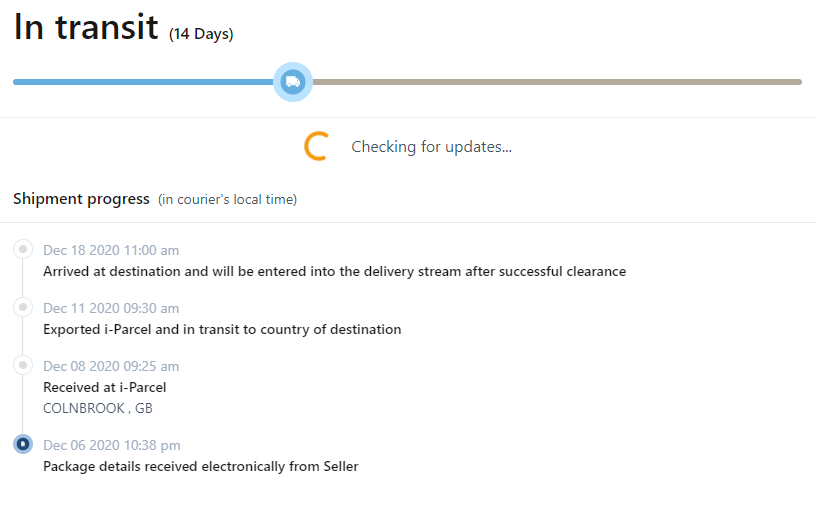Click the 'Dec 11 2020 09:30 am' timestamp
Viewport: 816px width, 518px height.
[111, 308]
